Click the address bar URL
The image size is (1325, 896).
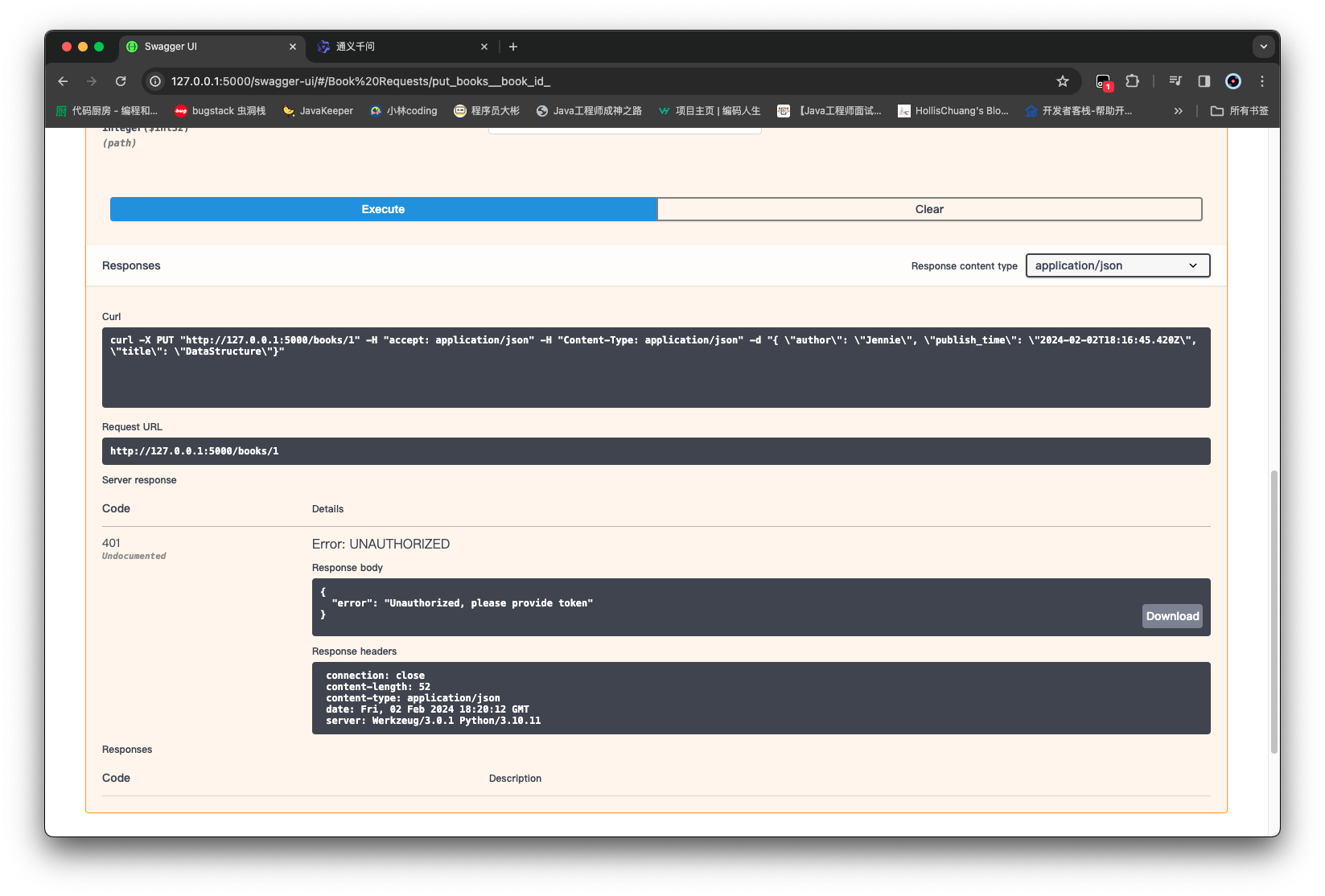point(360,81)
